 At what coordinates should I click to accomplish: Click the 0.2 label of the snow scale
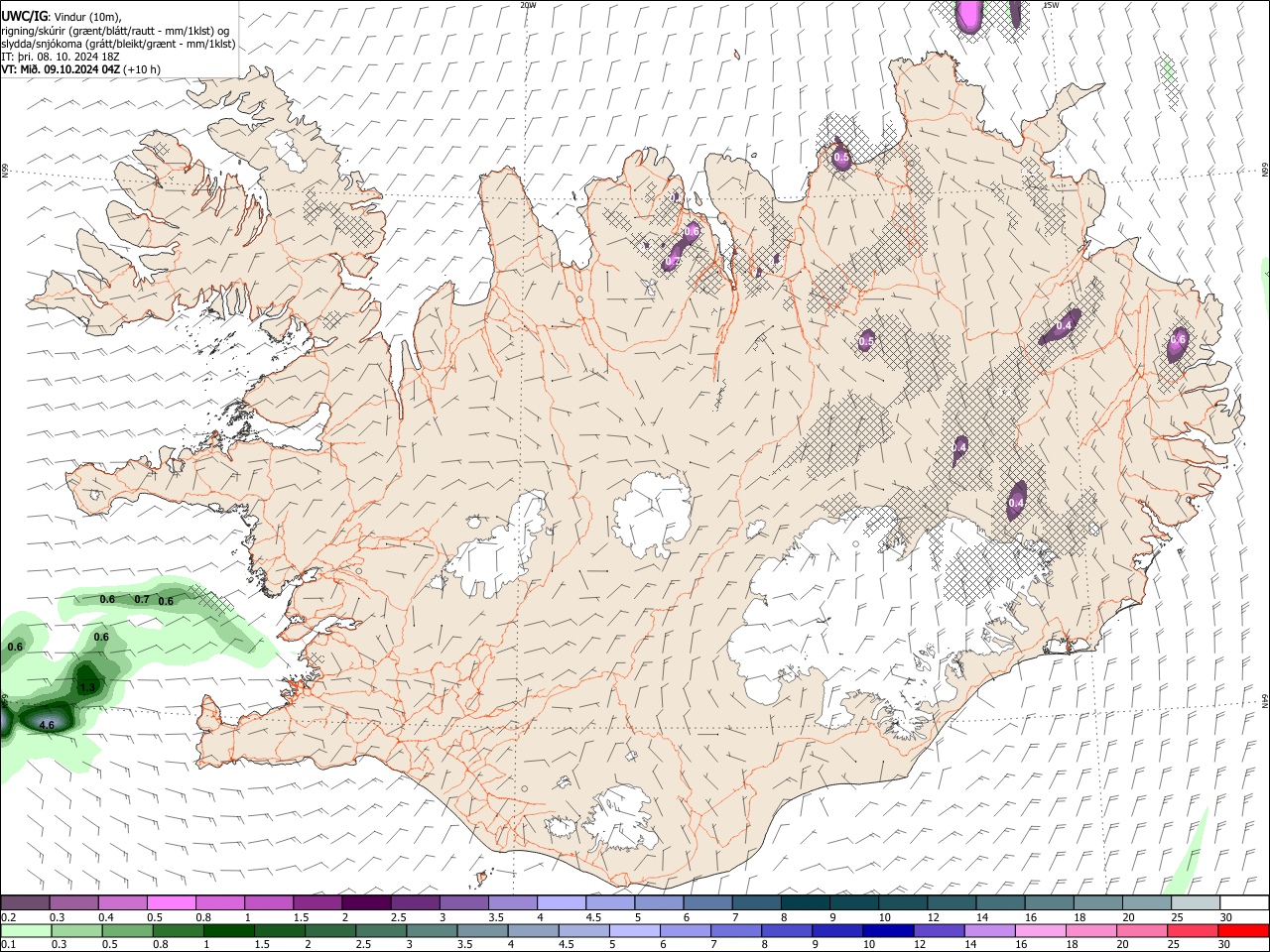(x=8, y=917)
